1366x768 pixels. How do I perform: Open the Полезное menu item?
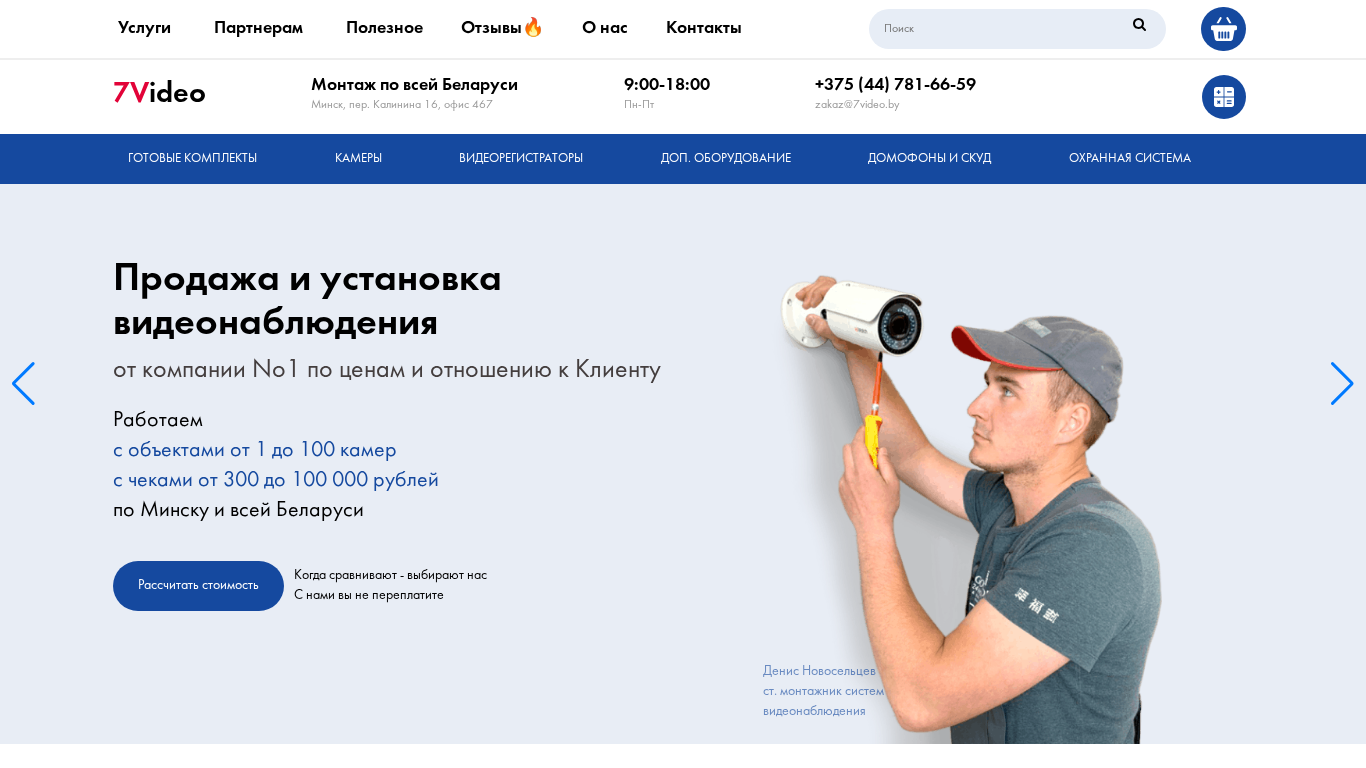pyautogui.click(x=384, y=27)
